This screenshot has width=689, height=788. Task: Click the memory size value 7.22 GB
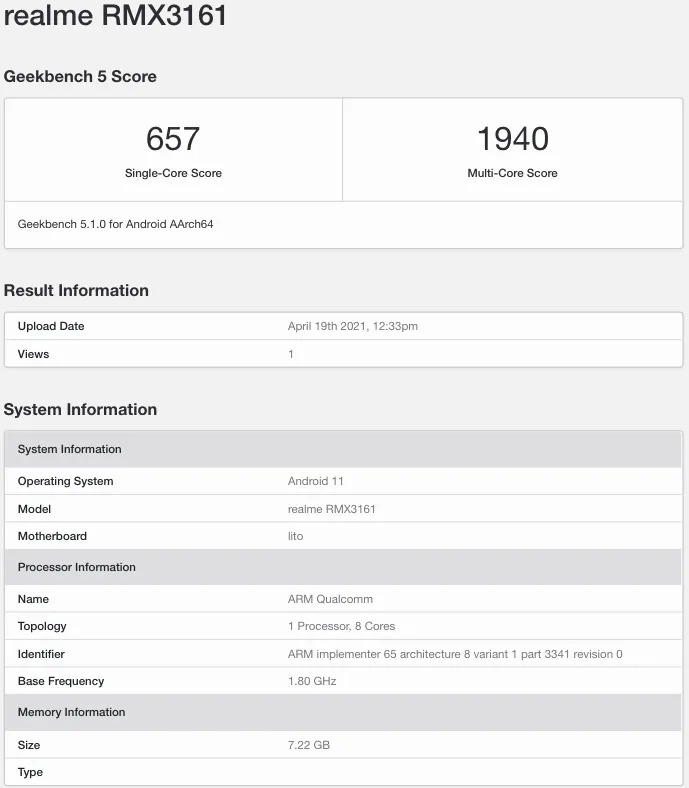[x=309, y=745]
